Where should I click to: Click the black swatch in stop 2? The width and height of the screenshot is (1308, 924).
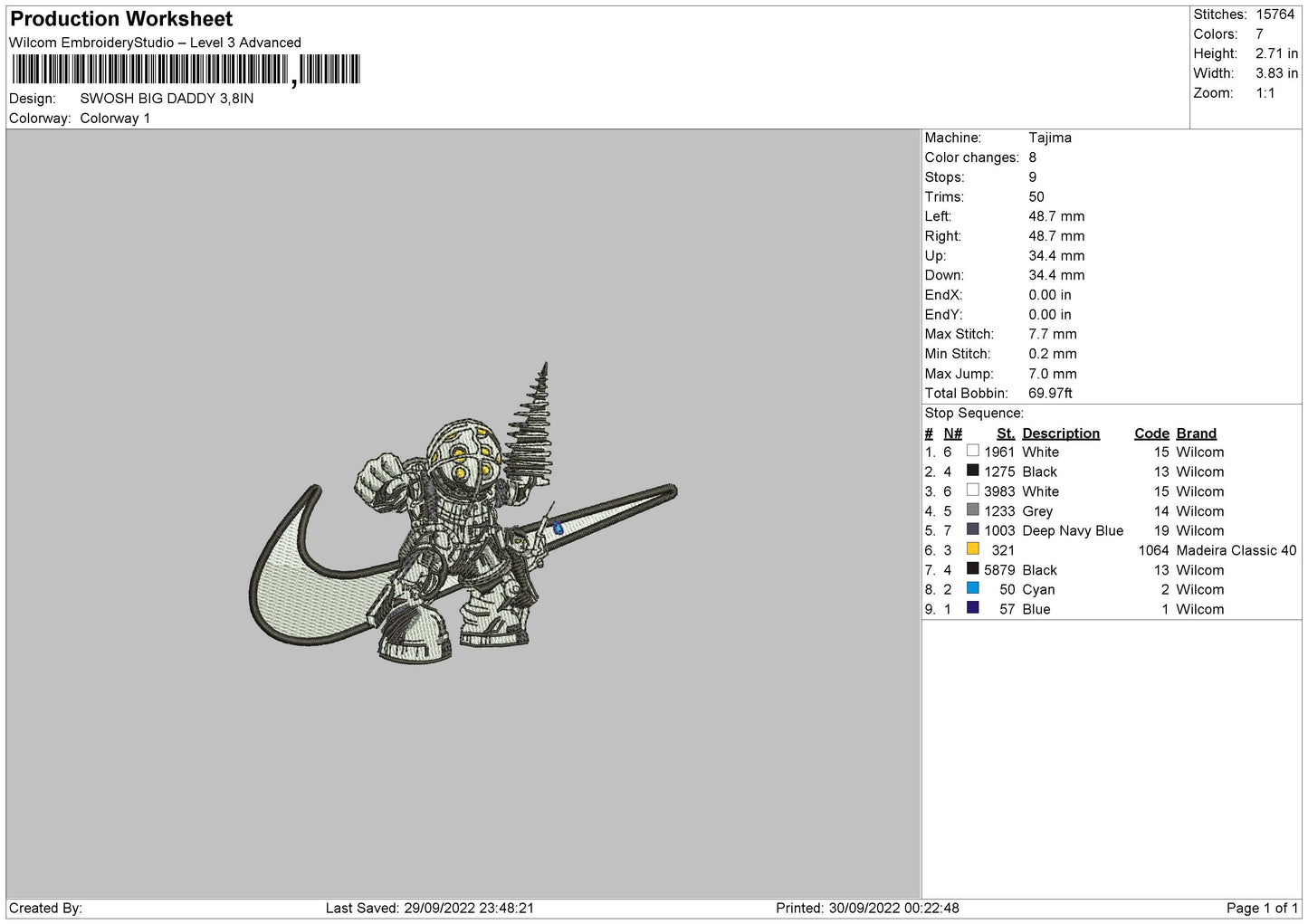pos(972,471)
